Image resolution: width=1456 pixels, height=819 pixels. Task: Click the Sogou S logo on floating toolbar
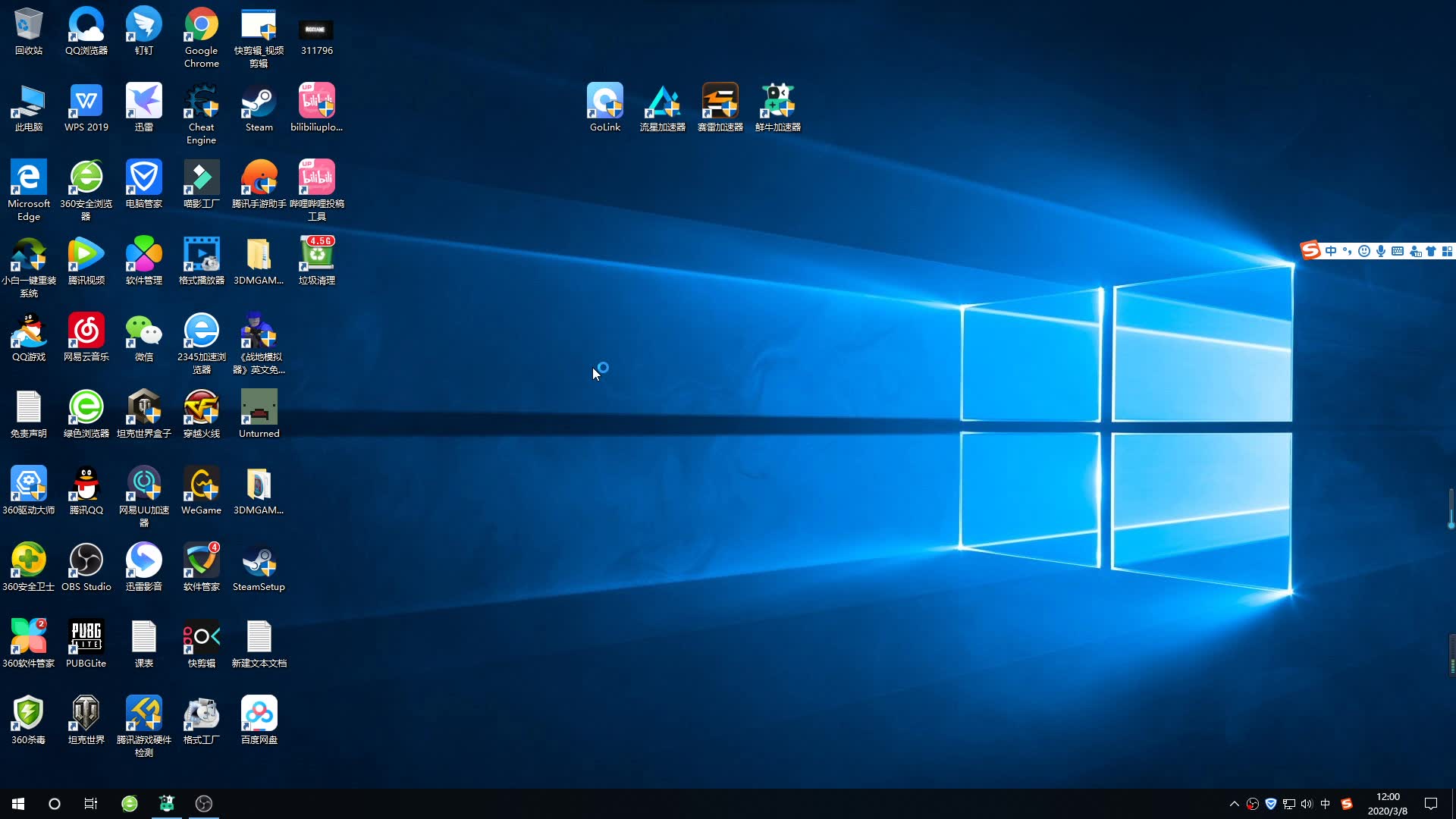pos(1310,250)
